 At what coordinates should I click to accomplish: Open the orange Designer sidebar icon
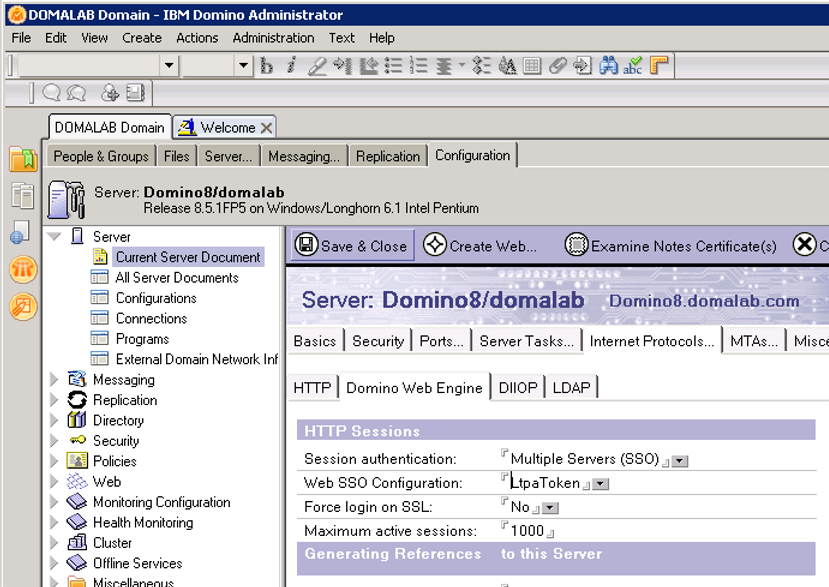pyautogui.click(x=23, y=307)
